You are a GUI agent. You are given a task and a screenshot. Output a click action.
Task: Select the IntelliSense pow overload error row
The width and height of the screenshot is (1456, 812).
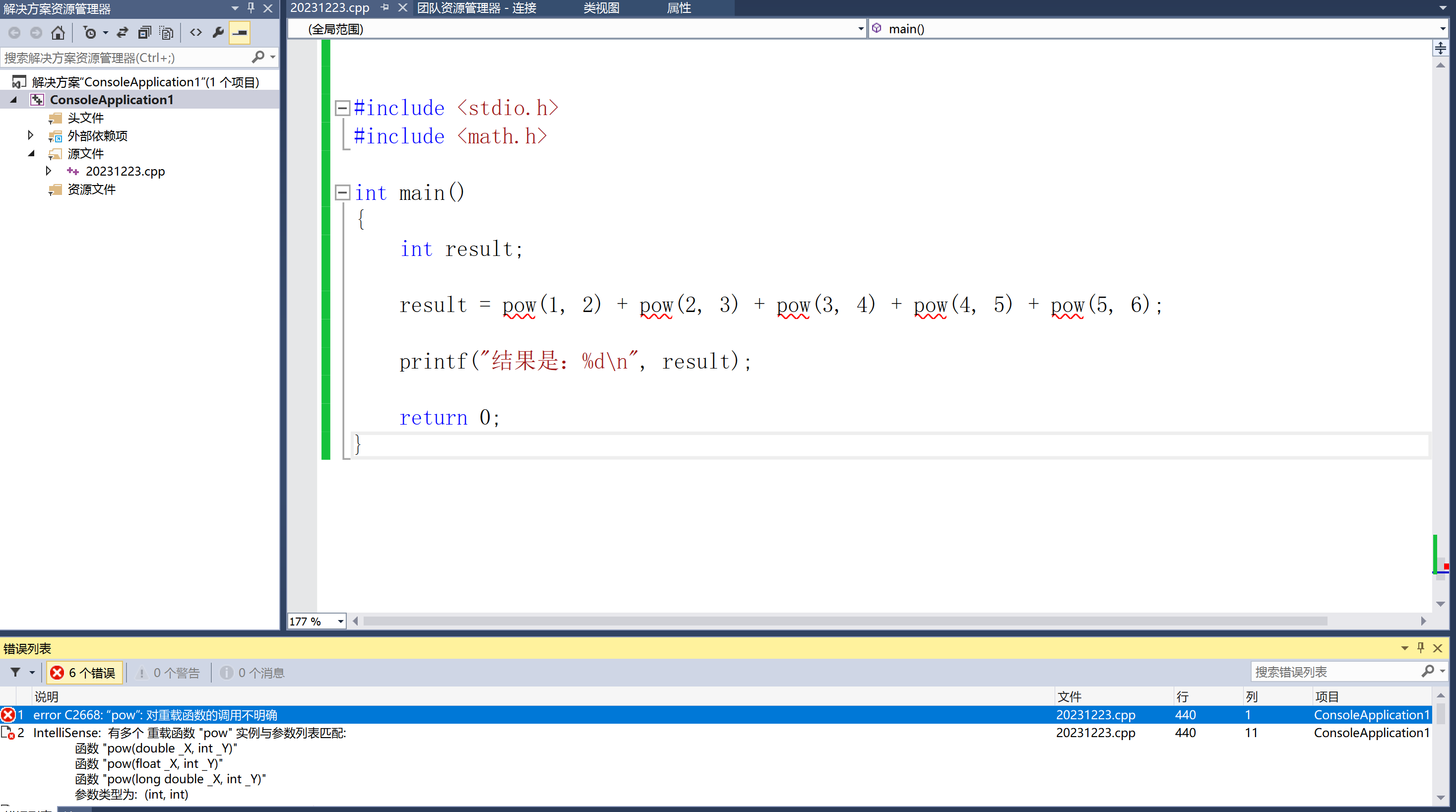(x=715, y=763)
